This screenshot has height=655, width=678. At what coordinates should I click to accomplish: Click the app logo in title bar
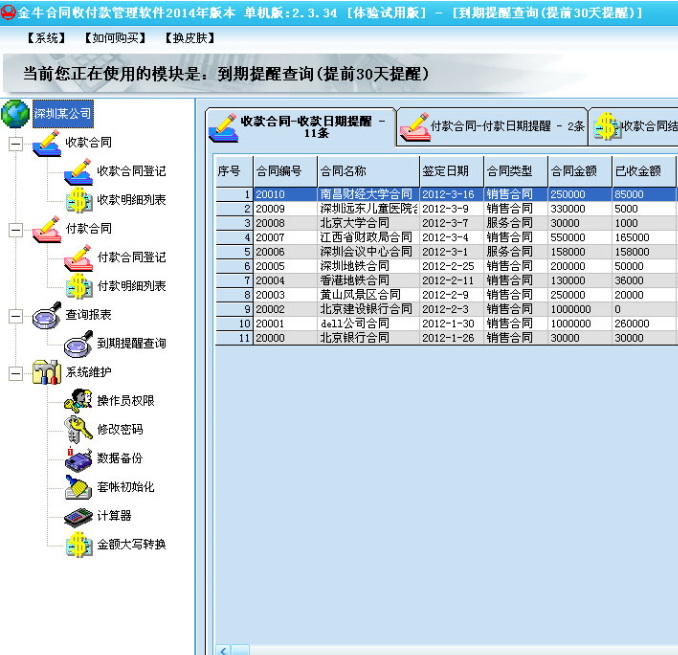8,12
